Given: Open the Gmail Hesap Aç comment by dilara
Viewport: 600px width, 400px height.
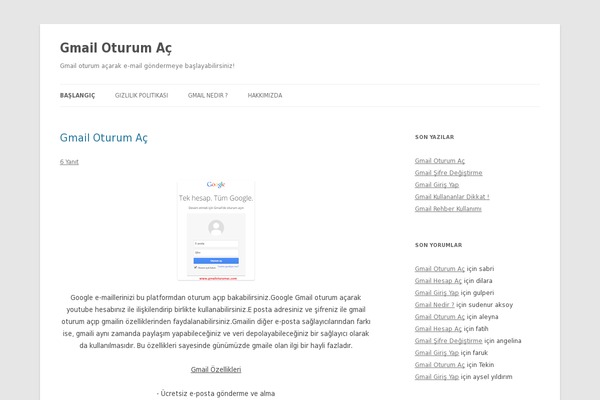Looking at the screenshot, I should coord(437,281).
